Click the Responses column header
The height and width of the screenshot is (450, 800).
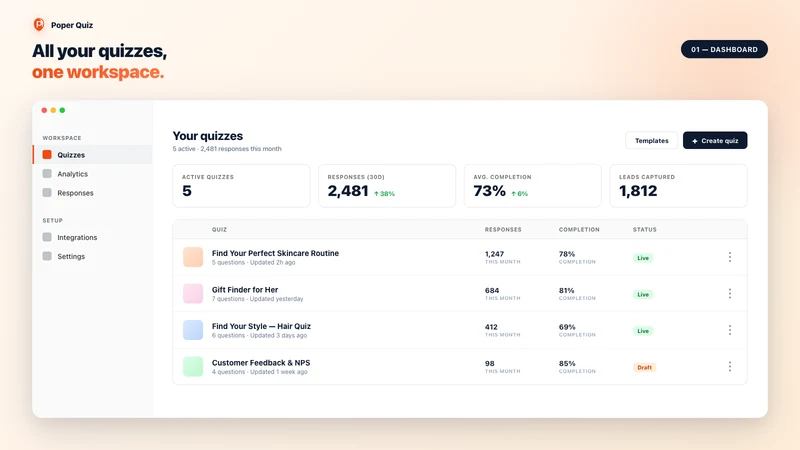(x=503, y=230)
